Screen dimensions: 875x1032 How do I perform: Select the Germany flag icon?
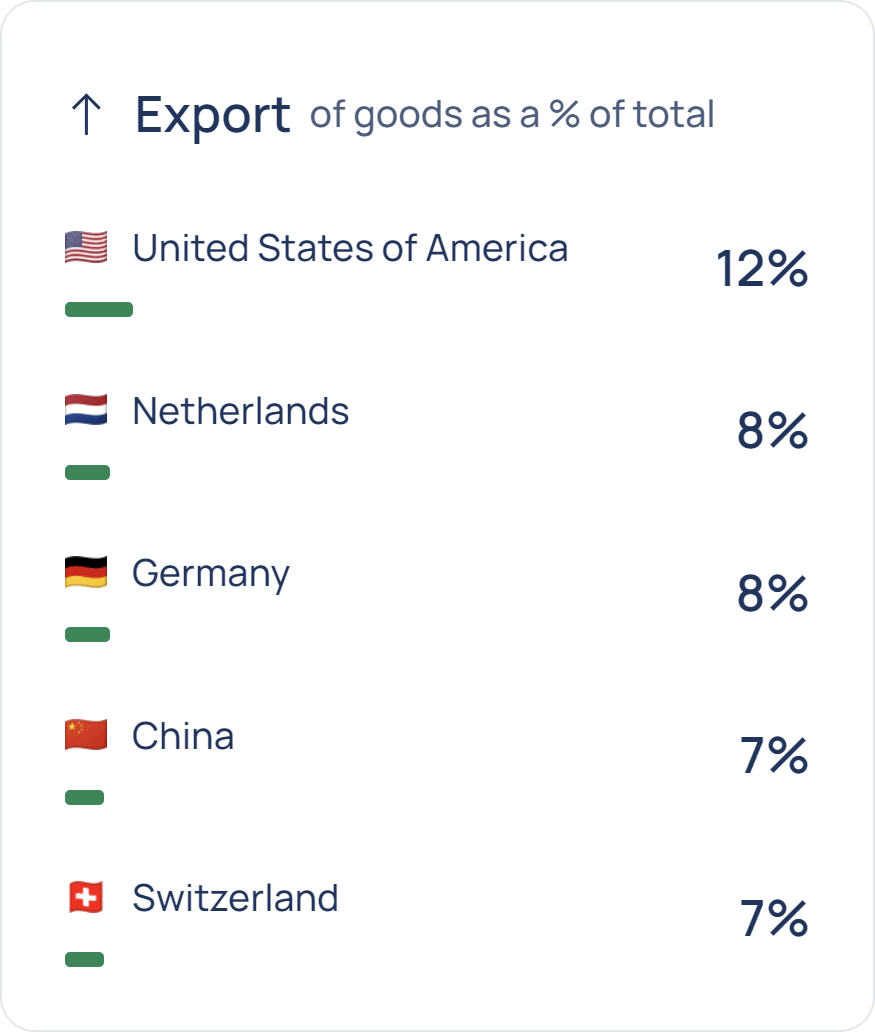[x=86, y=573]
